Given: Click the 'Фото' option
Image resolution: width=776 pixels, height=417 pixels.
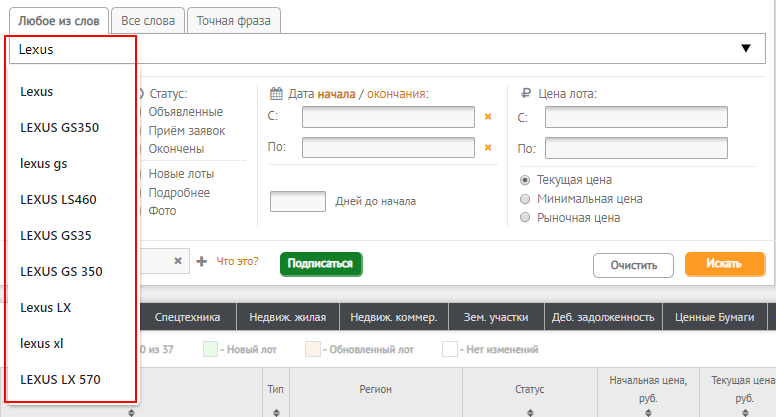Looking at the screenshot, I should pyautogui.click(x=162, y=211).
